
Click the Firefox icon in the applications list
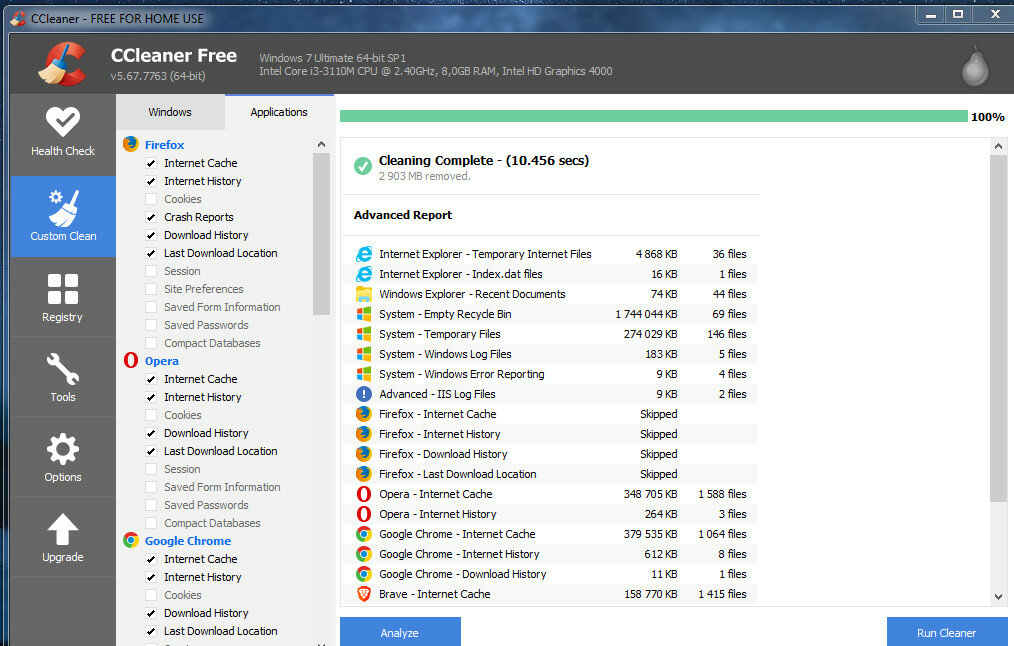click(x=131, y=144)
